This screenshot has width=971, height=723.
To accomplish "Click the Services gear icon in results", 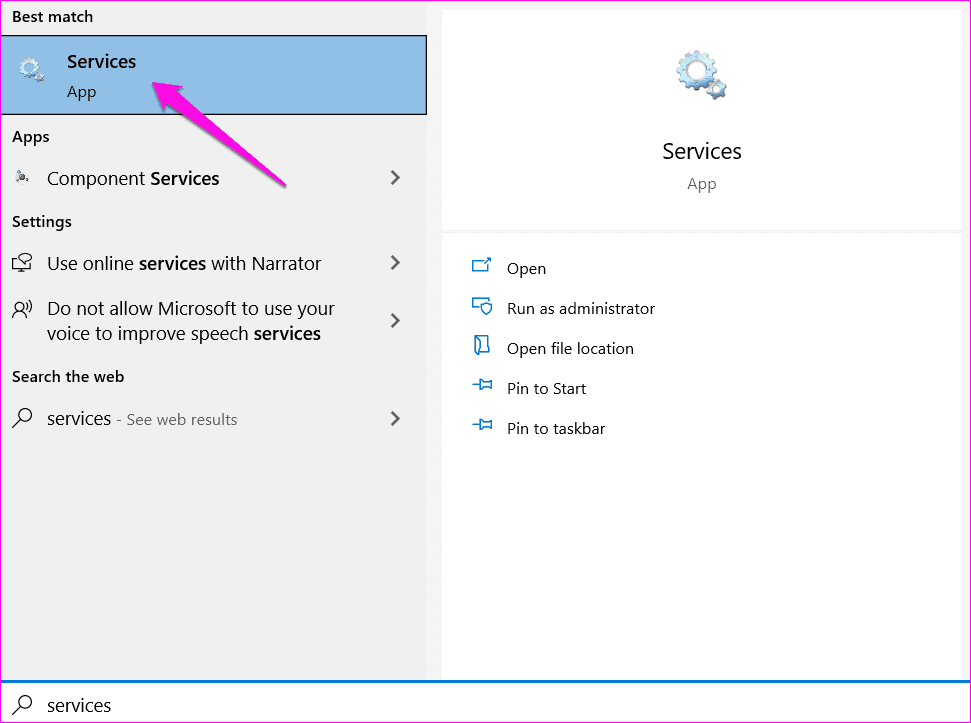I will 32,70.
